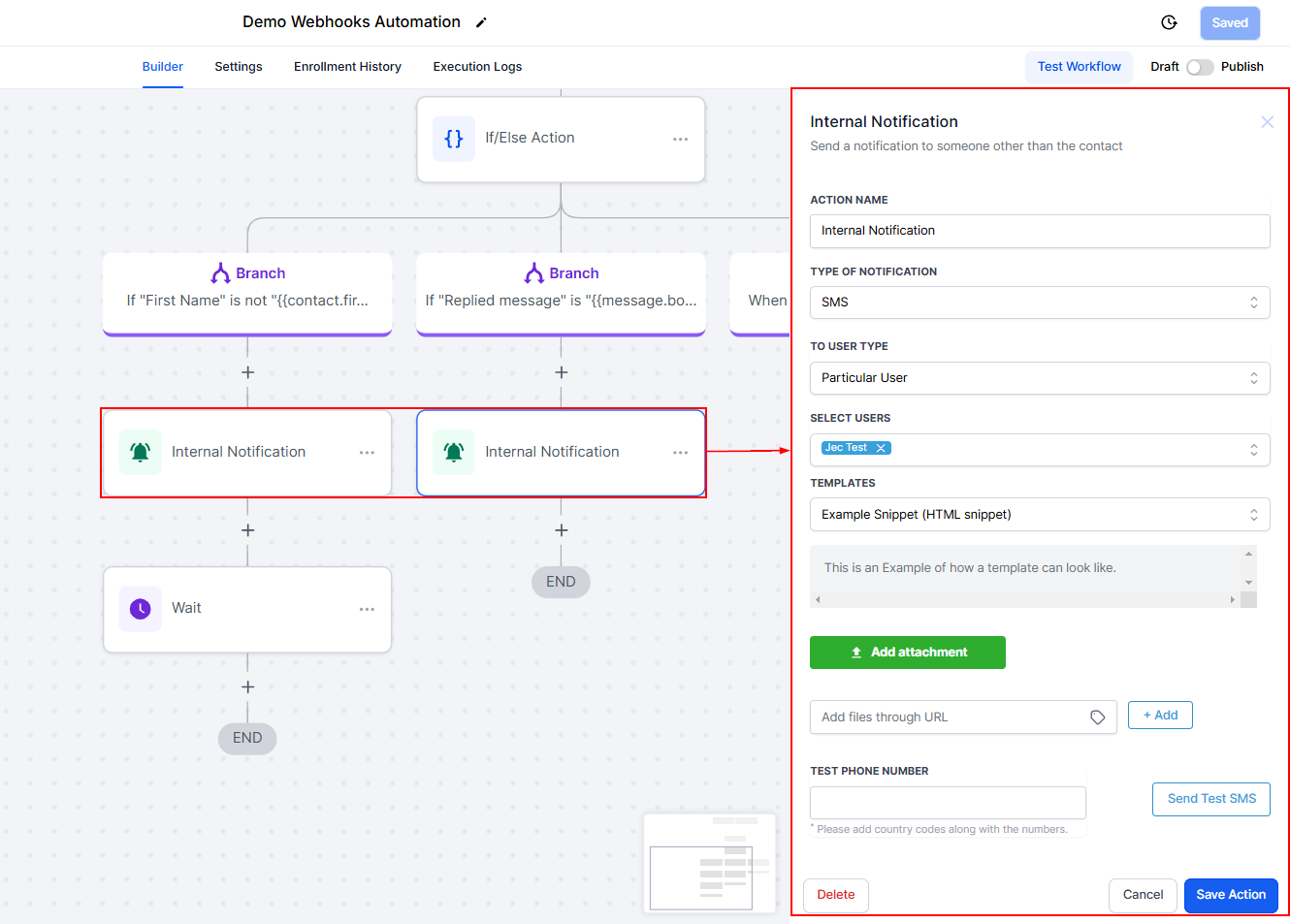
Task: Click the pencil icon to rename workflow
Action: click(x=481, y=22)
